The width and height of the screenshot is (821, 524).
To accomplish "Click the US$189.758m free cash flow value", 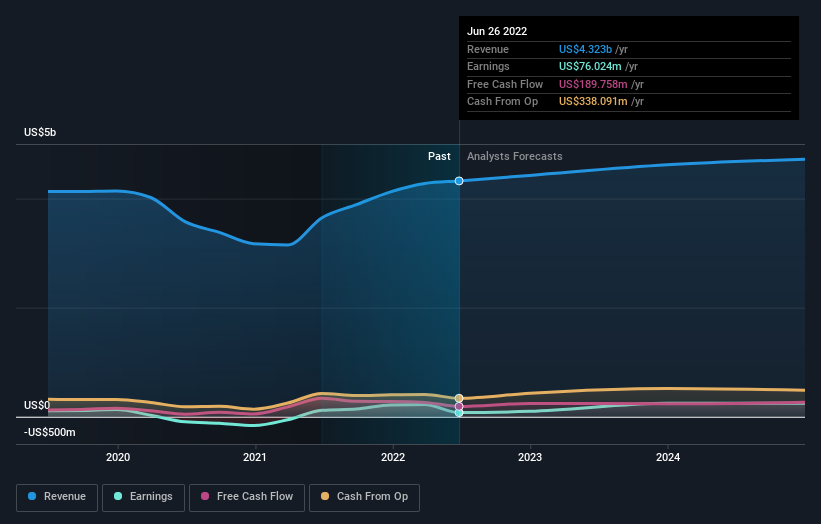I will (x=593, y=84).
